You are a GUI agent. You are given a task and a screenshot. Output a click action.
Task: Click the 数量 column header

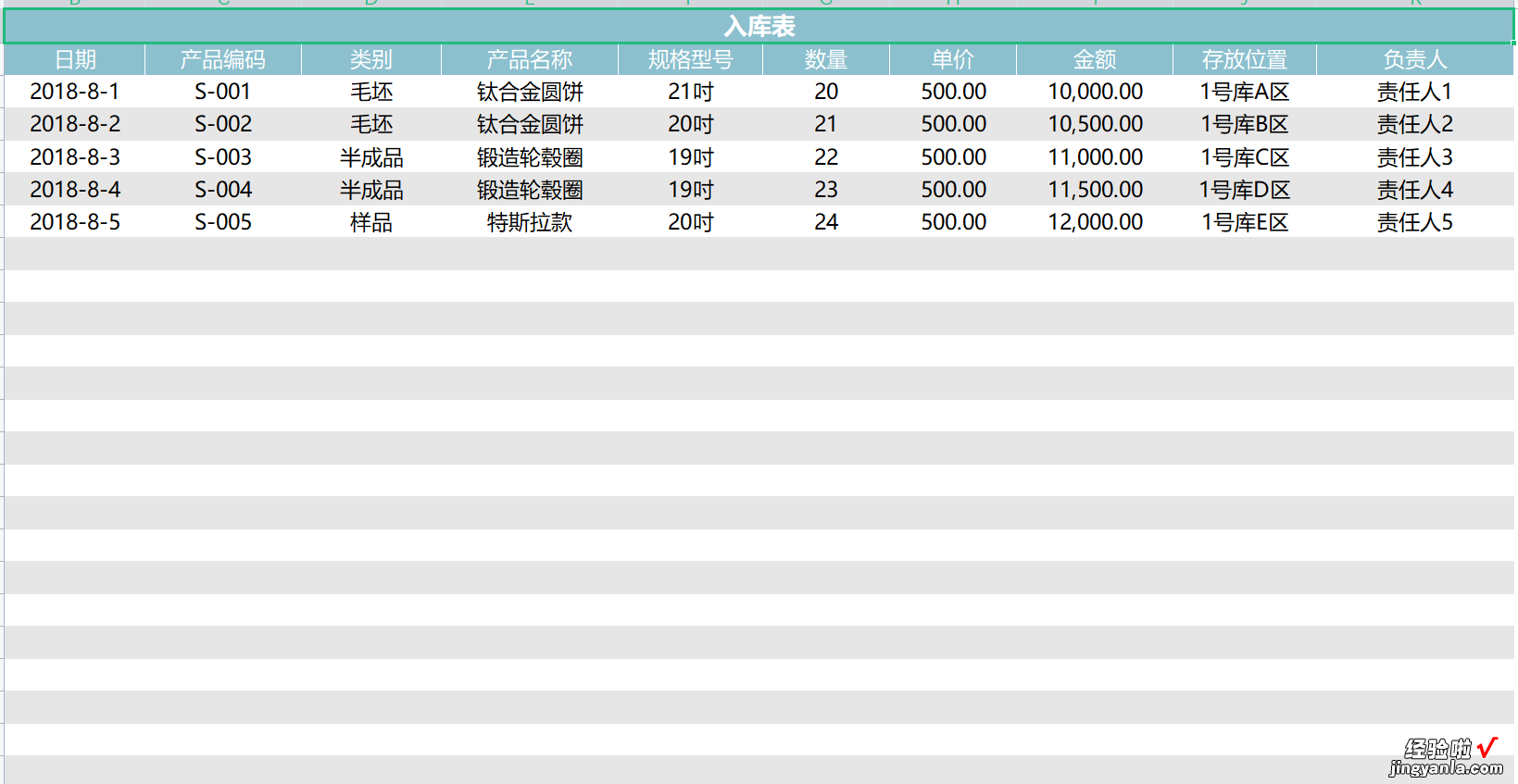[826, 59]
